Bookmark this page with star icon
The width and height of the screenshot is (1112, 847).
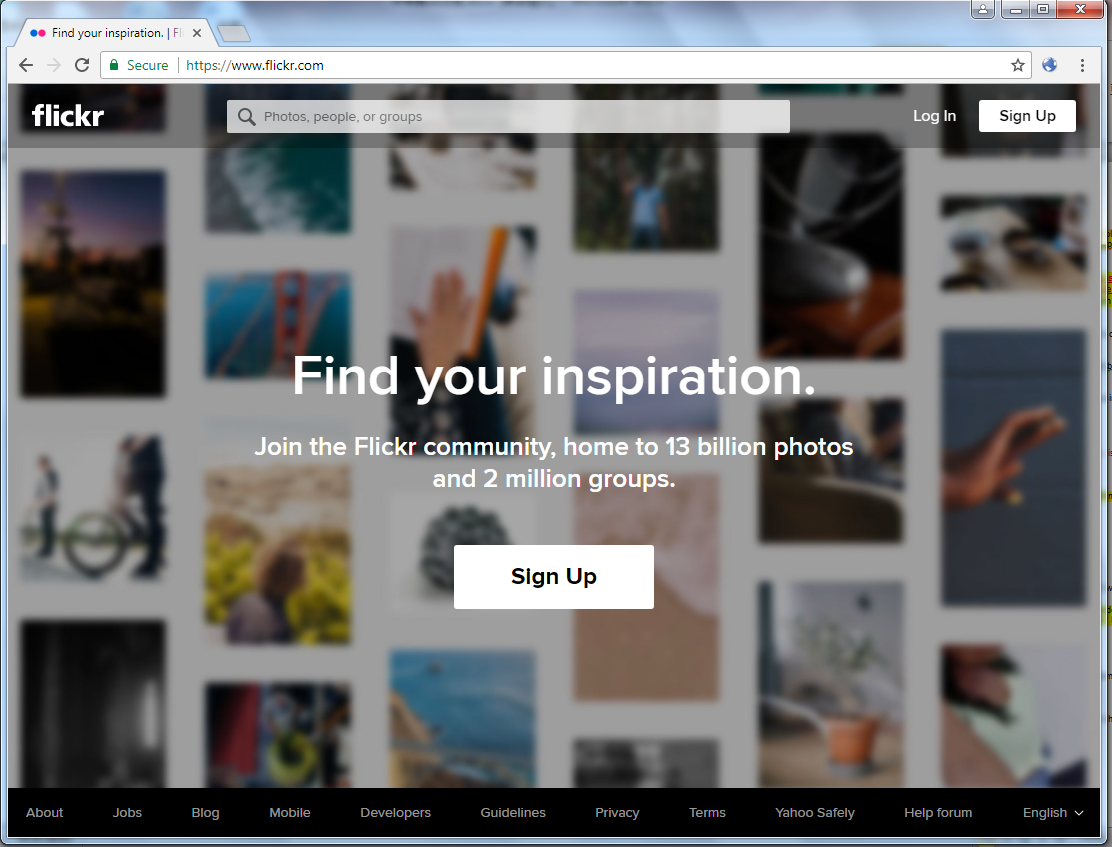pyautogui.click(x=1018, y=65)
